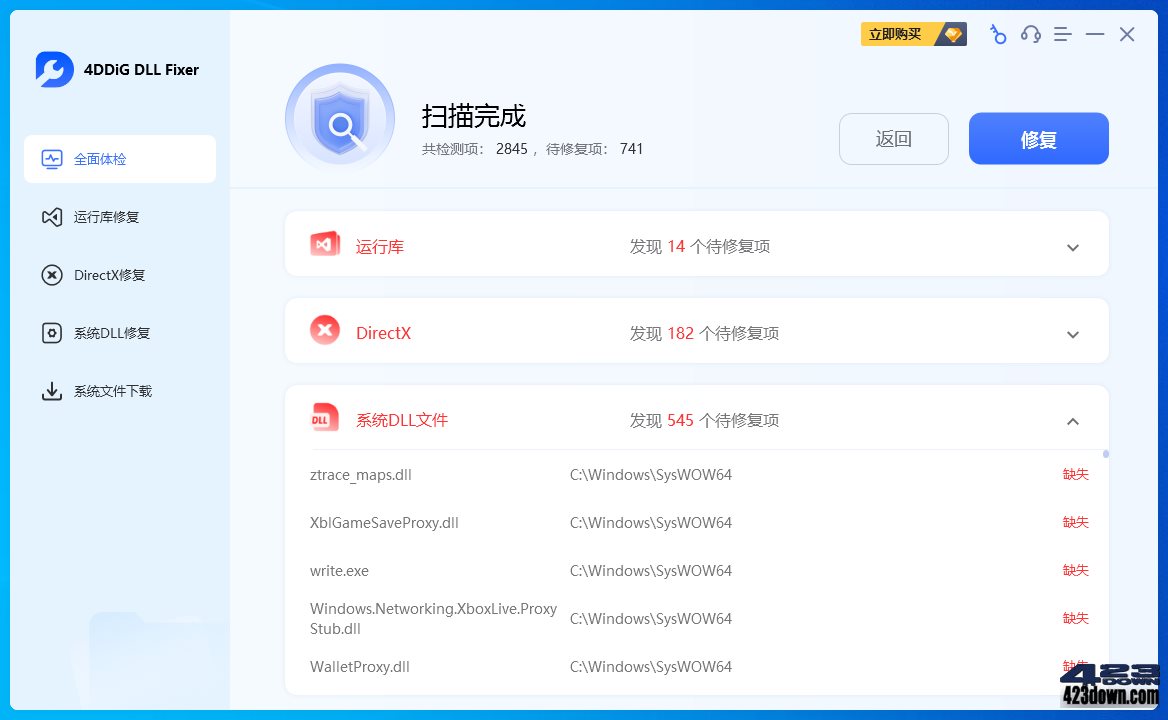Click the diamond icon on buy button
1168x720 pixels.
(x=953, y=34)
